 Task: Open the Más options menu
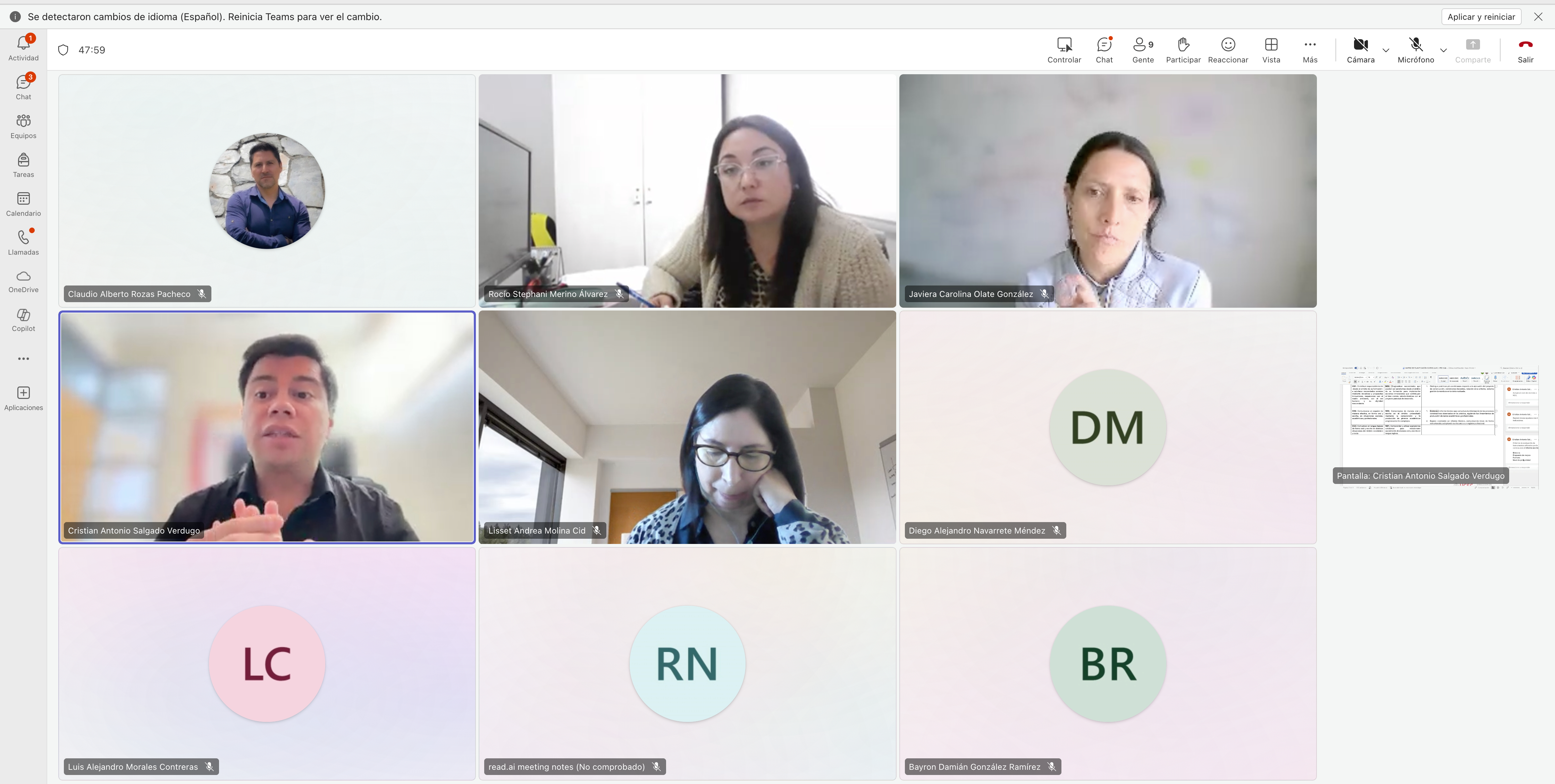coord(1310,45)
